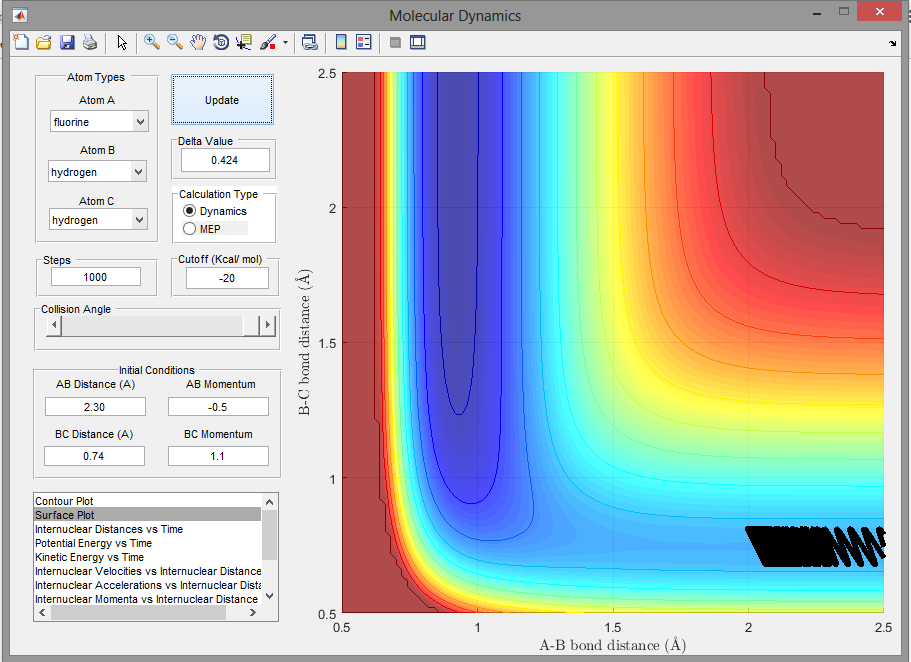Screen dimensions: 911x662
Task: Choose Contour Plot from the plot list
Action: (x=65, y=500)
